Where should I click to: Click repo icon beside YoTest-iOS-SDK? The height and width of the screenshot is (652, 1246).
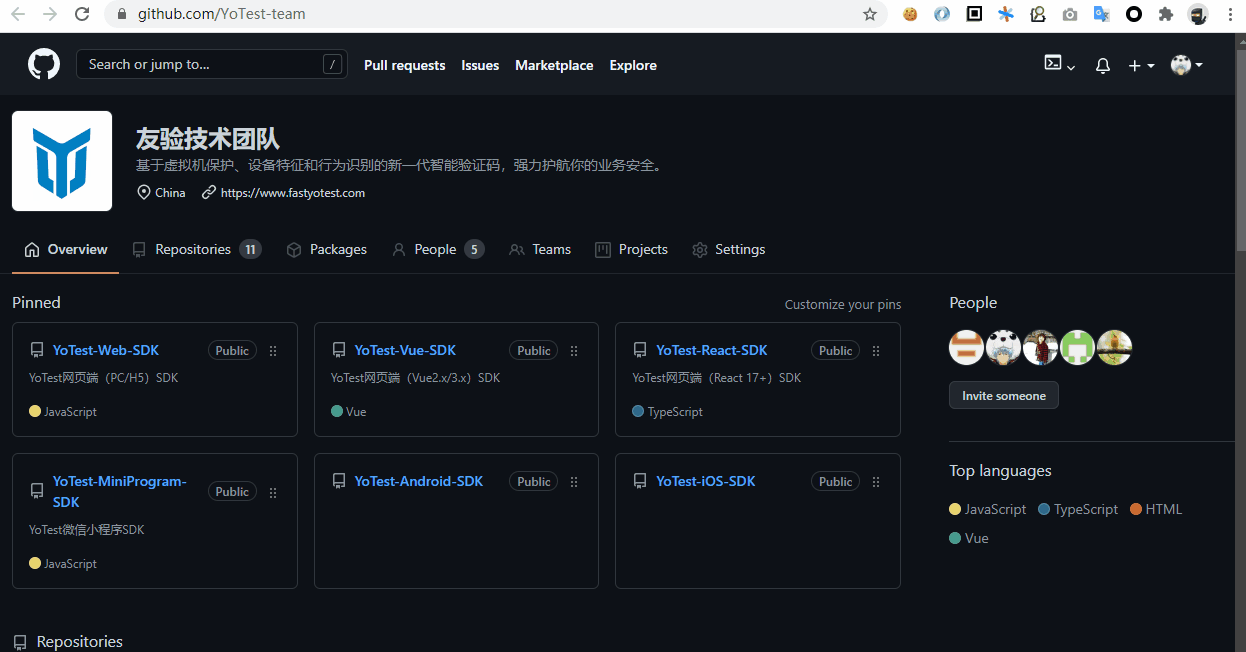pyautogui.click(x=640, y=482)
